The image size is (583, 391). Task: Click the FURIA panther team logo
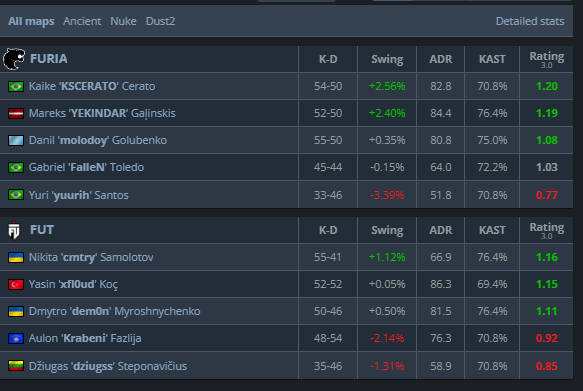point(14,59)
